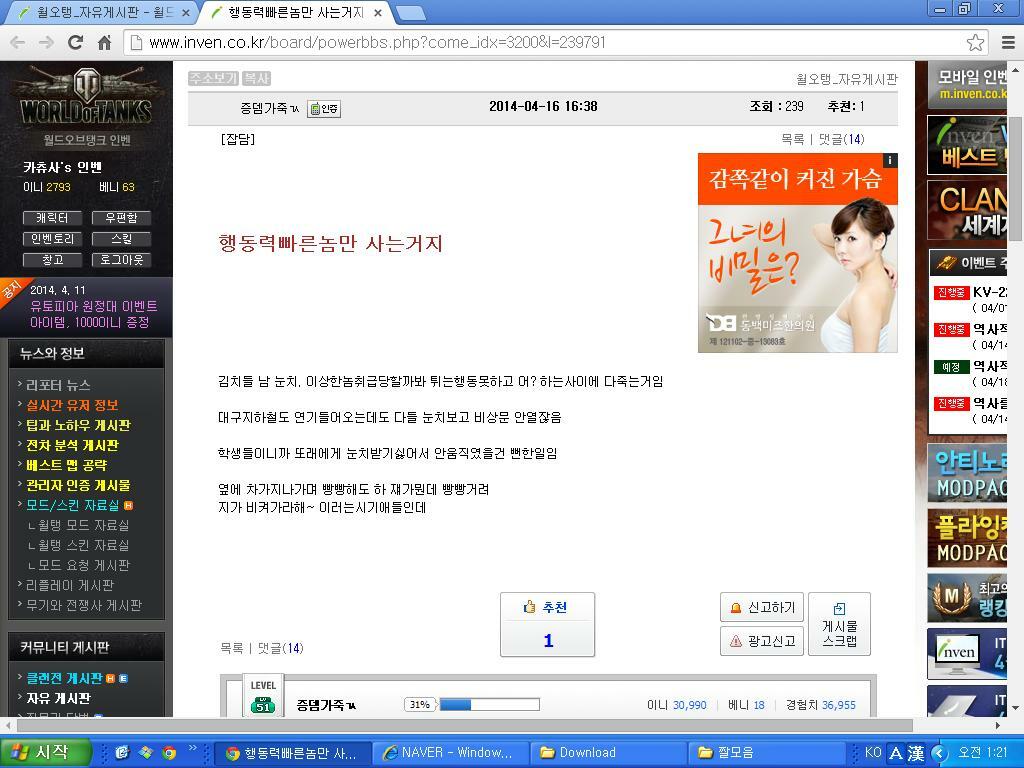Viewport: 1024px width, 768px height.
Task: Click KO language indicator in taskbar
Action: pos(872,753)
